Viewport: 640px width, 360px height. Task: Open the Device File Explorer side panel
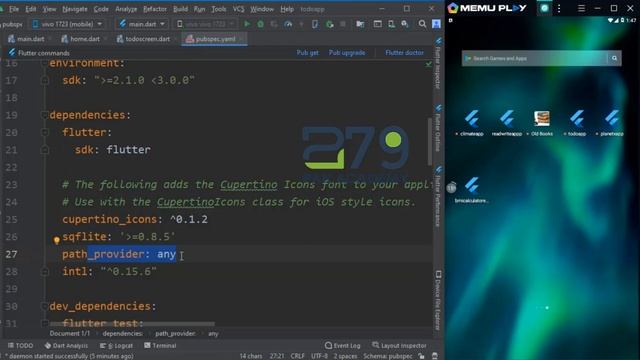point(438,300)
